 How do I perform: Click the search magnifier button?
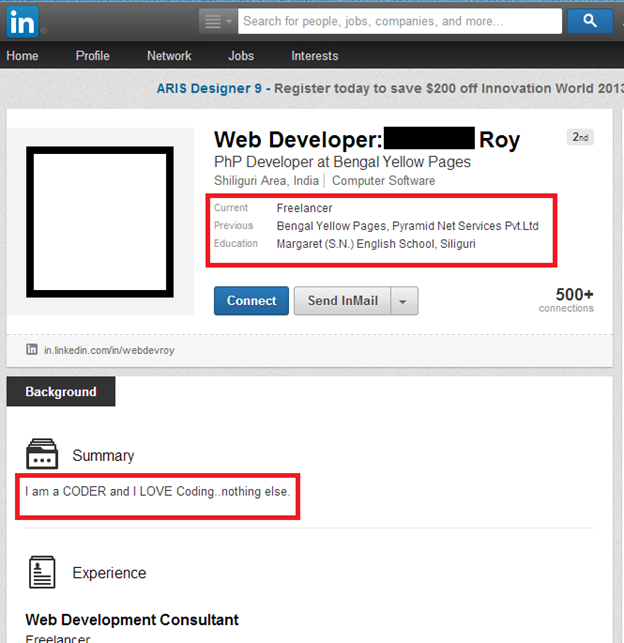point(590,21)
